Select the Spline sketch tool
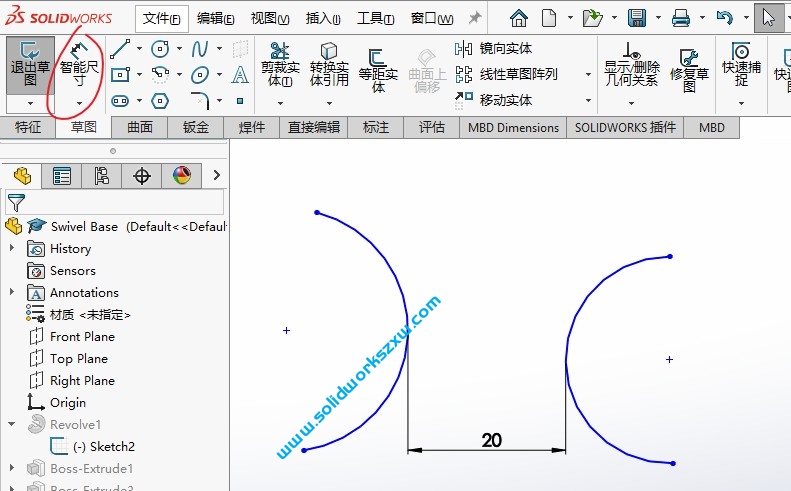This screenshot has height=491, width=791. (200, 49)
